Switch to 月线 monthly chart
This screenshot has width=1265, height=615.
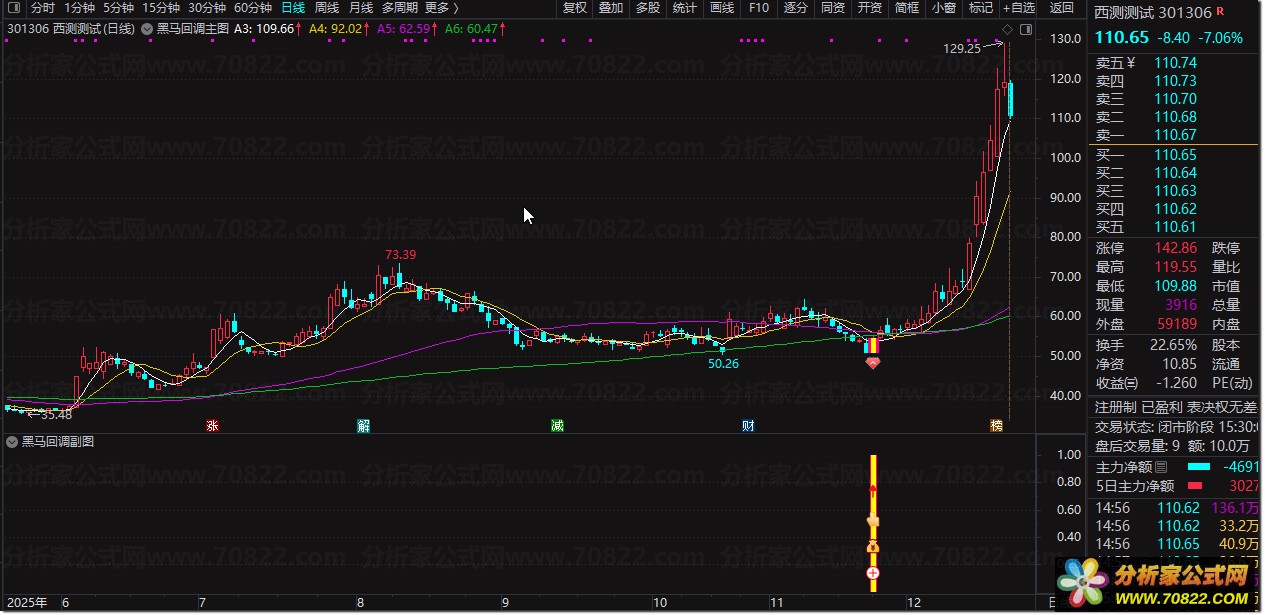[361, 8]
